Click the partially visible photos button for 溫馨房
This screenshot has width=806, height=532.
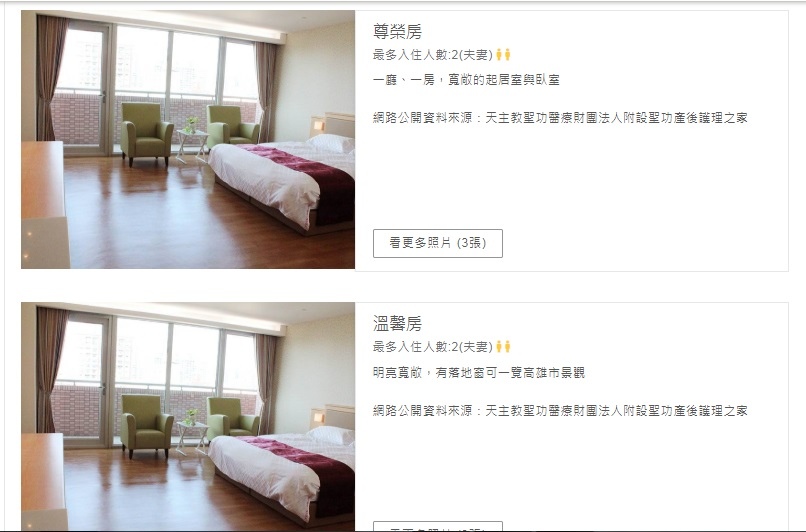click(x=437, y=526)
